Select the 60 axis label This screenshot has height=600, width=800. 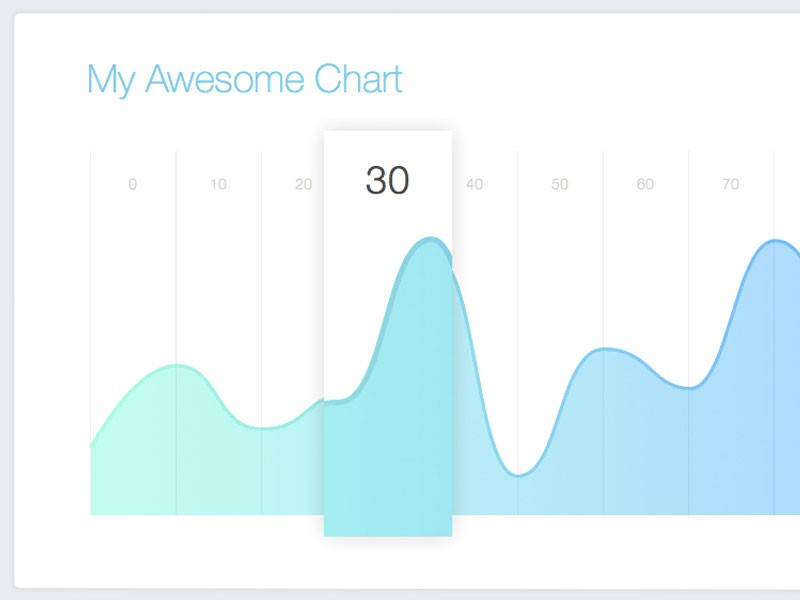(x=645, y=184)
